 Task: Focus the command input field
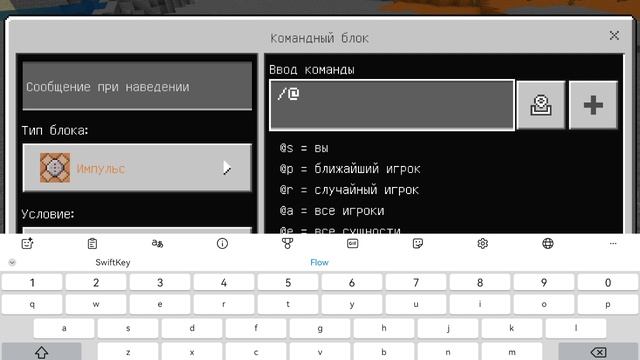click(392, 105)
